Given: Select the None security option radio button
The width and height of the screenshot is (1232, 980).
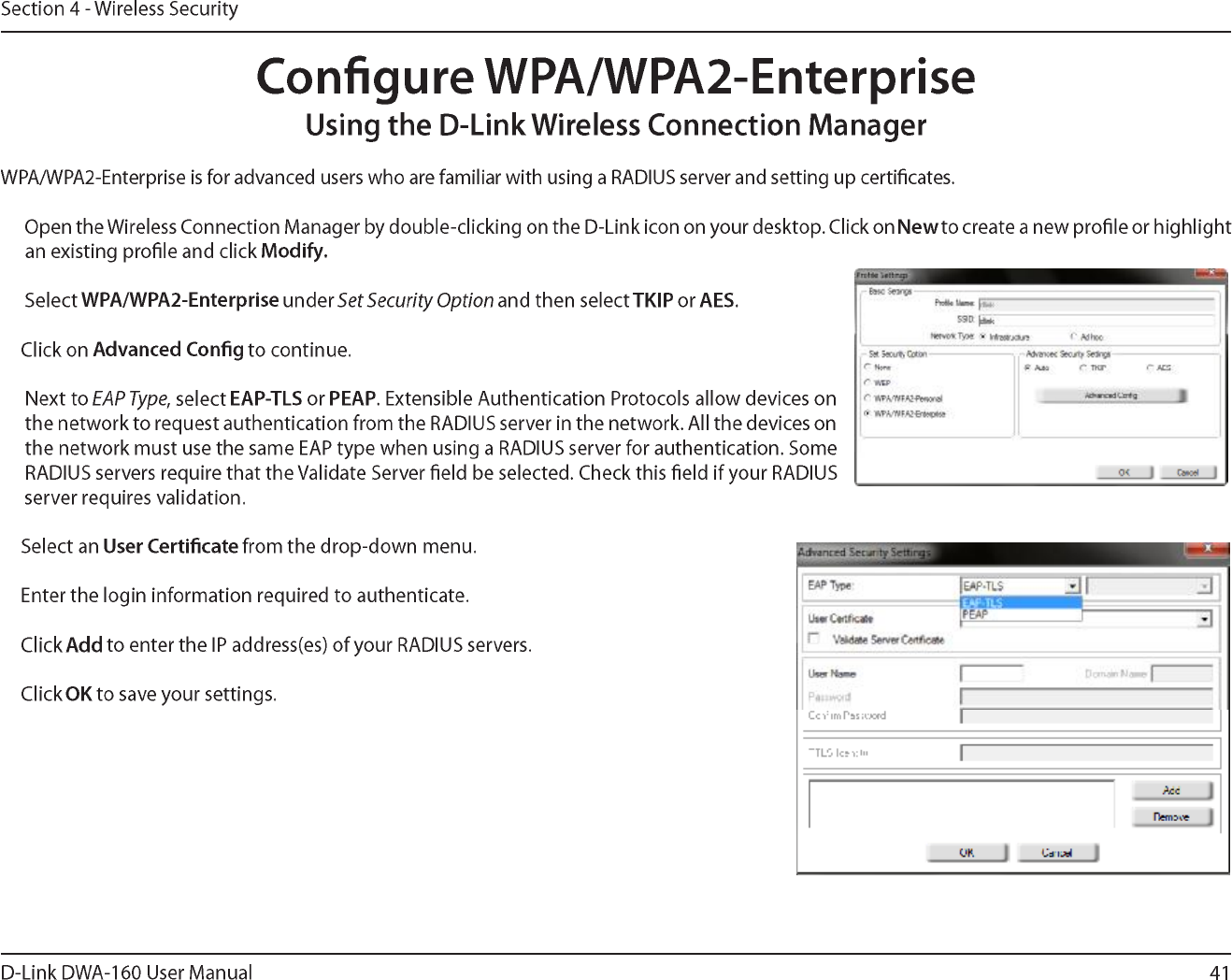Looking at the screenshot, I should click(x=867, y=367).
